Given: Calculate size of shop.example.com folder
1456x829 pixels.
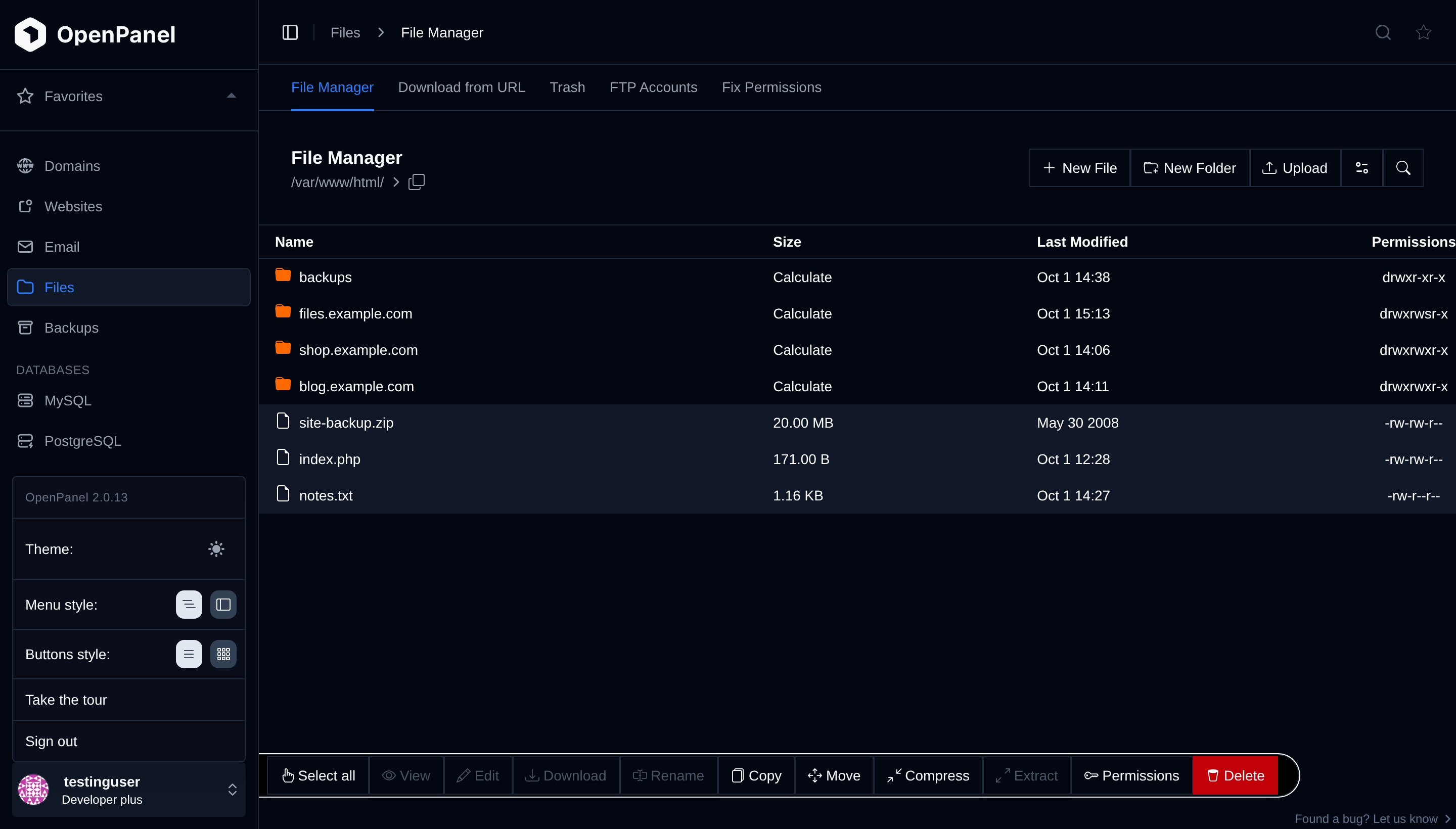Looking at the screenshot, I should click(x=802, y=350).
